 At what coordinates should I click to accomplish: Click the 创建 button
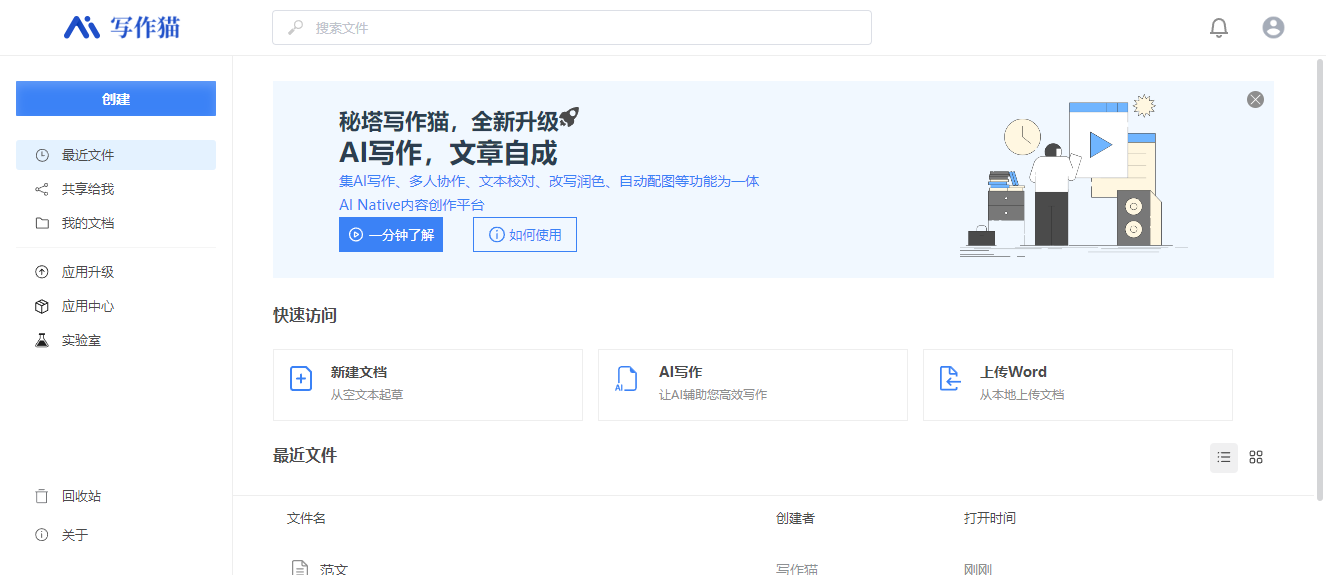click(x=116, y=99)
